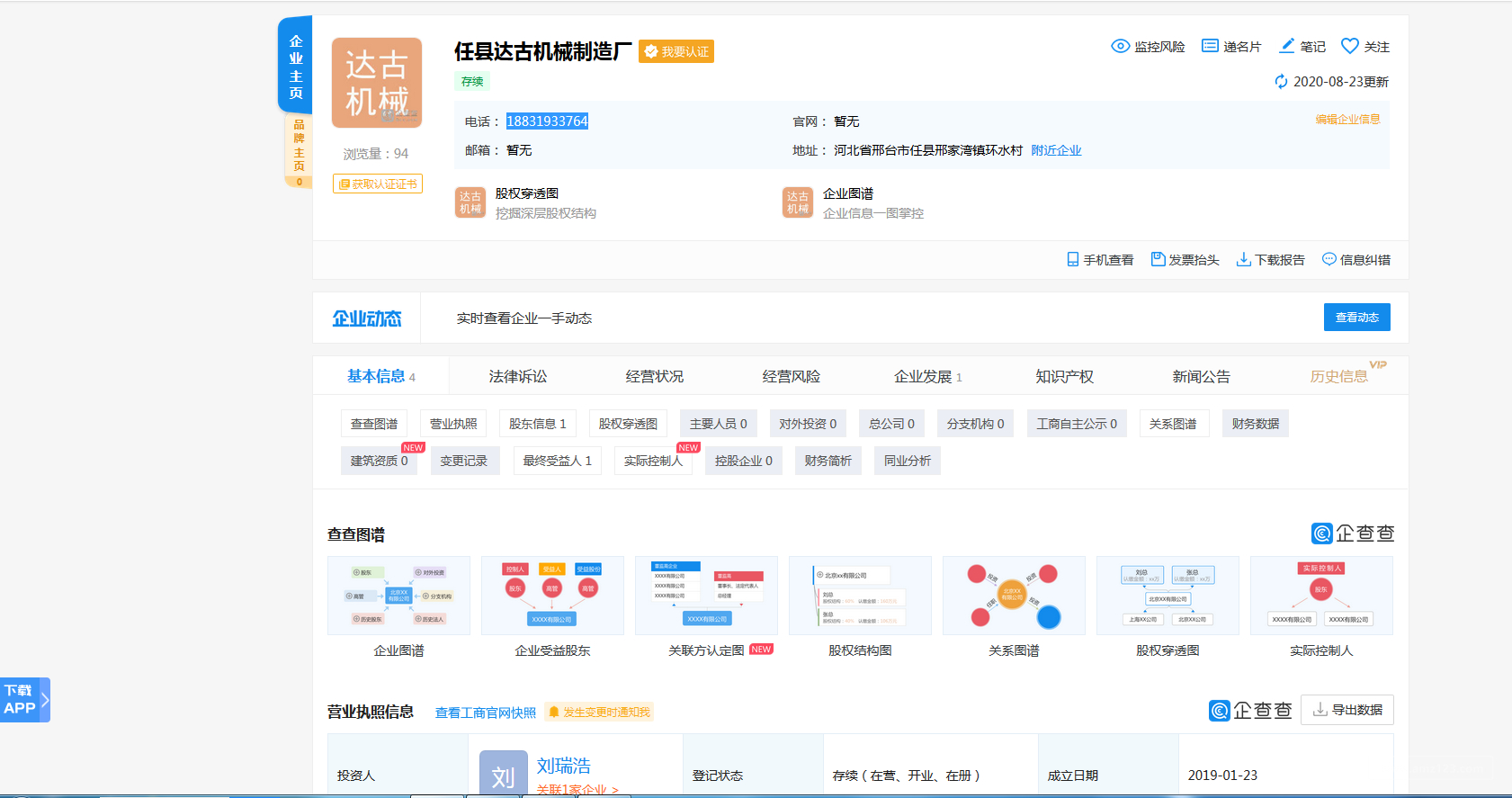
Task: Expand the 下载APP side panel arrow
Action: click(x=45, y=699)
